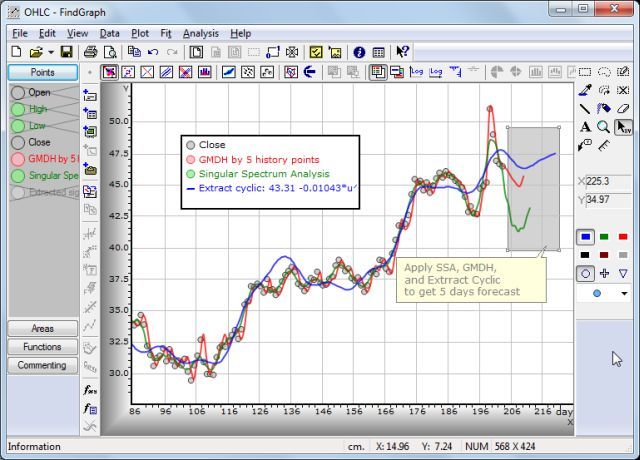The image size is (640, 460).
Task: Select the callout comment arrow tool
Action: pyautogui.click(x=585, y=145)
